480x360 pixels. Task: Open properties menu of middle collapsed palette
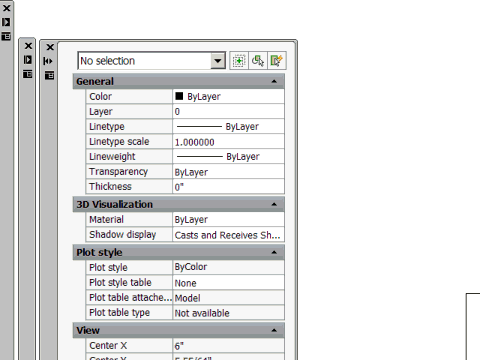point(28,74)
